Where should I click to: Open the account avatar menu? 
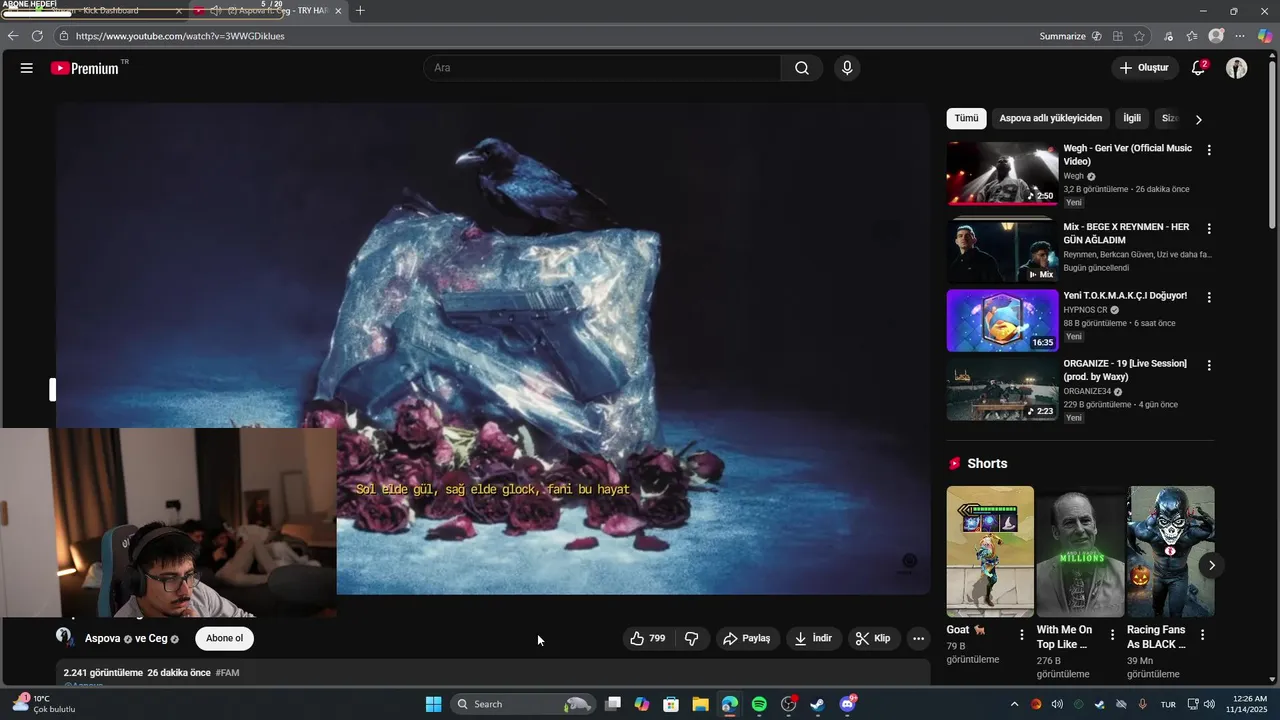pyautogui.click(x=1237, y=68)
